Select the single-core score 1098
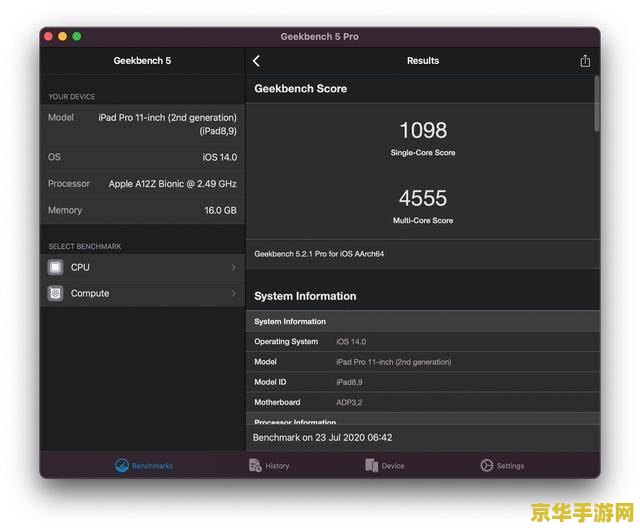Screen dimensions: 640x531 (423, 131)
